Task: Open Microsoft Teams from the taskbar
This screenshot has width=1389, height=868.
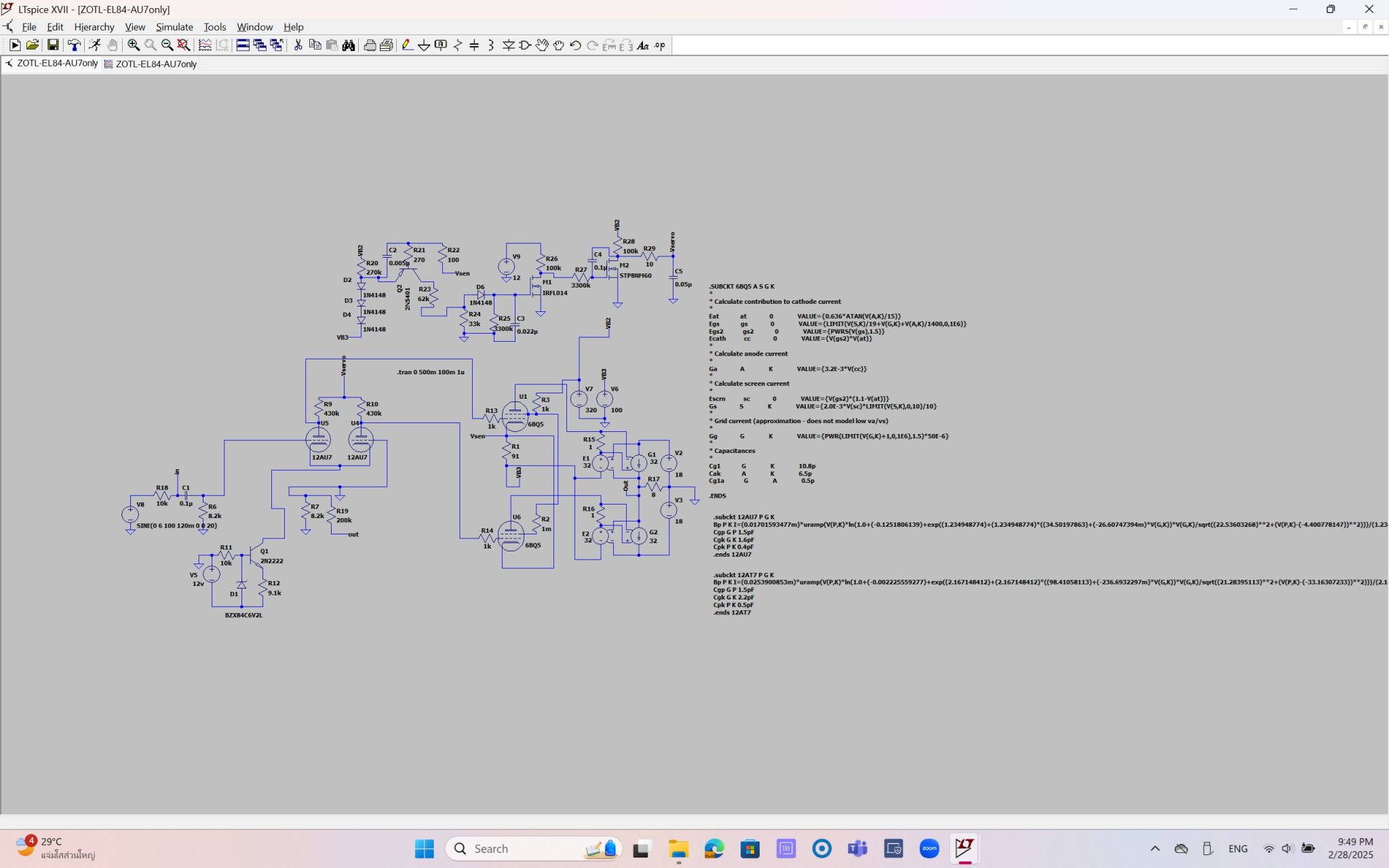Action: click(857, 848)
